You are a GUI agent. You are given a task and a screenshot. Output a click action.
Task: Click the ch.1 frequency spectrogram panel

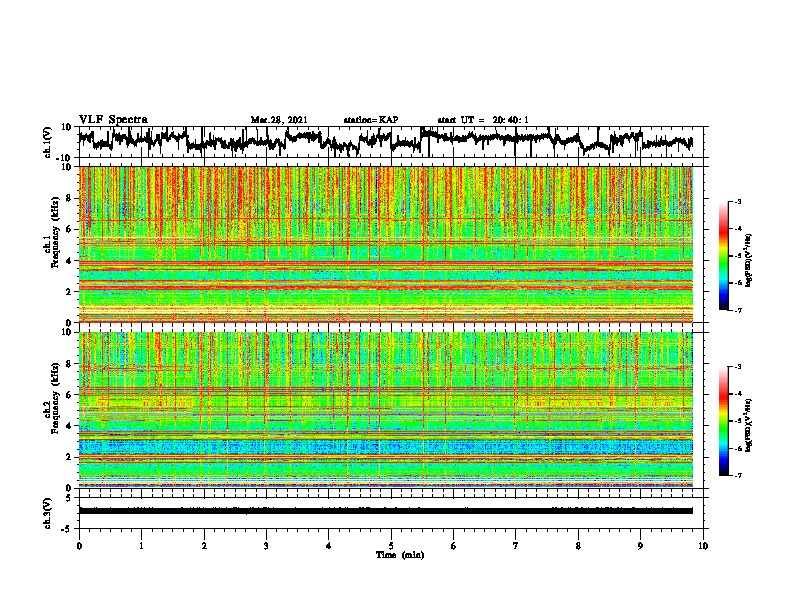(x=386, y=244)
